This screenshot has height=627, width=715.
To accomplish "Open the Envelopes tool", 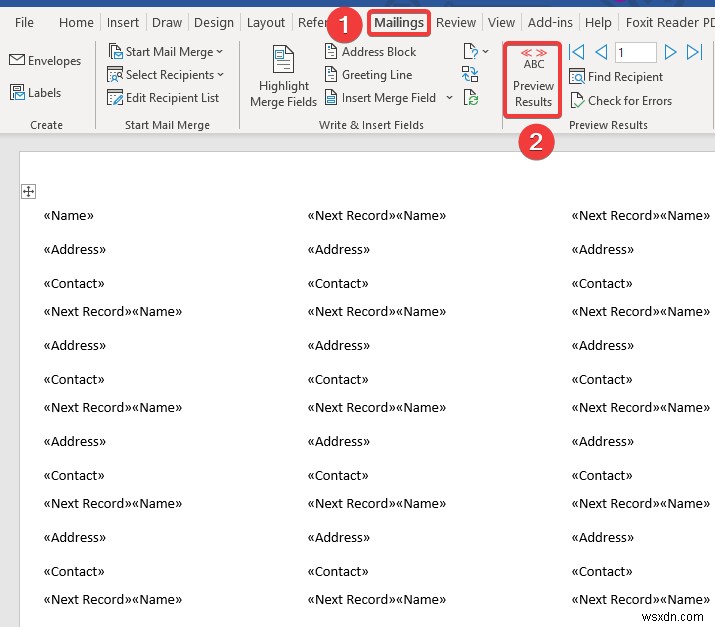I will (45, 60).
